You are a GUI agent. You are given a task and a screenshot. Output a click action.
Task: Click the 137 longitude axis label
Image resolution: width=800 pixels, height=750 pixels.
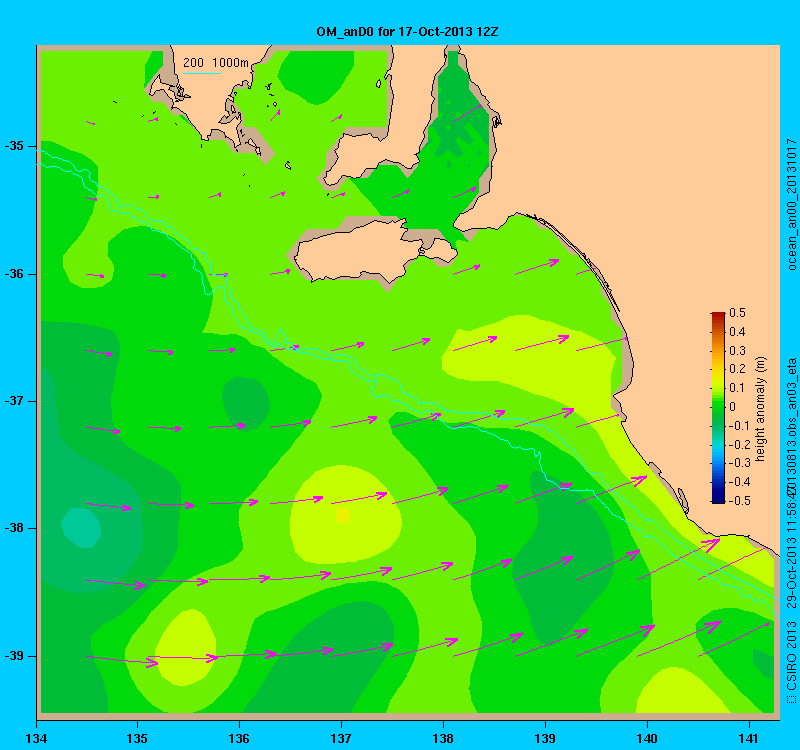341,739
